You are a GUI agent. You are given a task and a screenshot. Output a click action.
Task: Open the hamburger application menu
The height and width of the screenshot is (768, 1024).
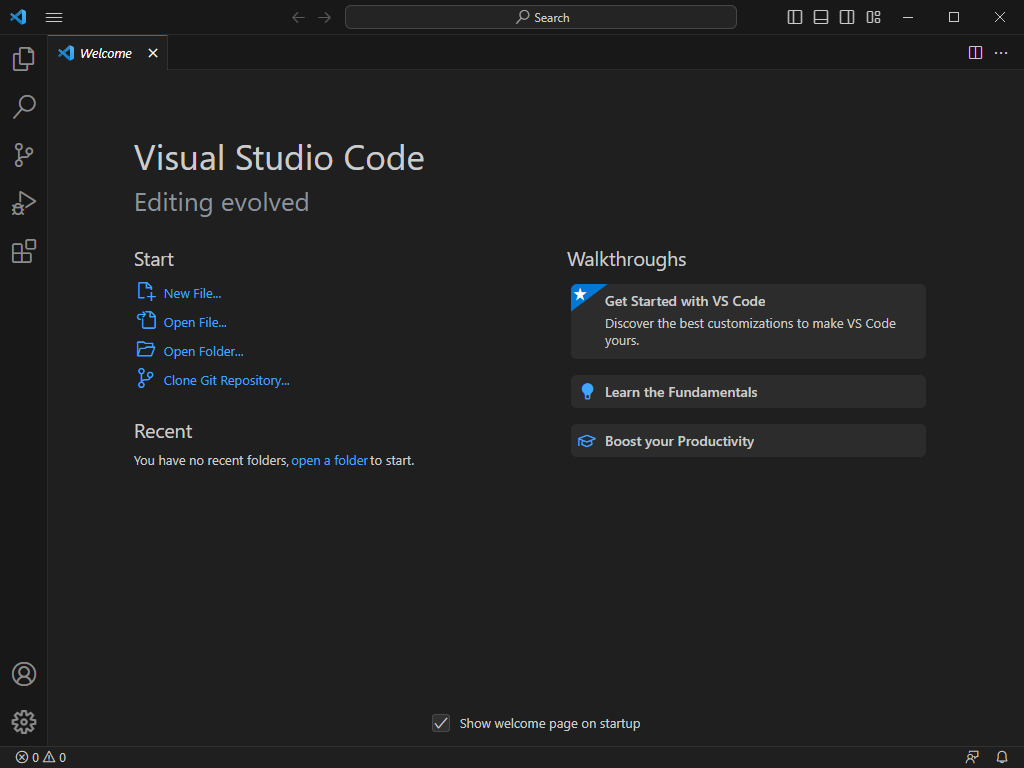coord(54,18)
